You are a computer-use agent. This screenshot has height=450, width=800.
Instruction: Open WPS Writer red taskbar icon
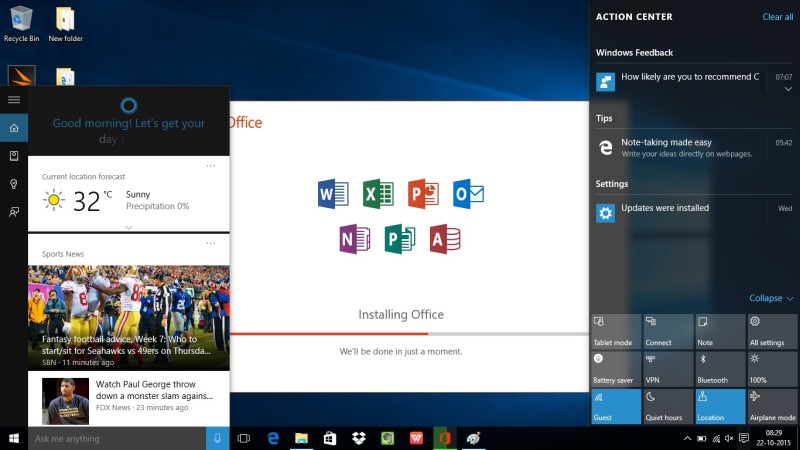pyautogui.click(x=416, y=438)
